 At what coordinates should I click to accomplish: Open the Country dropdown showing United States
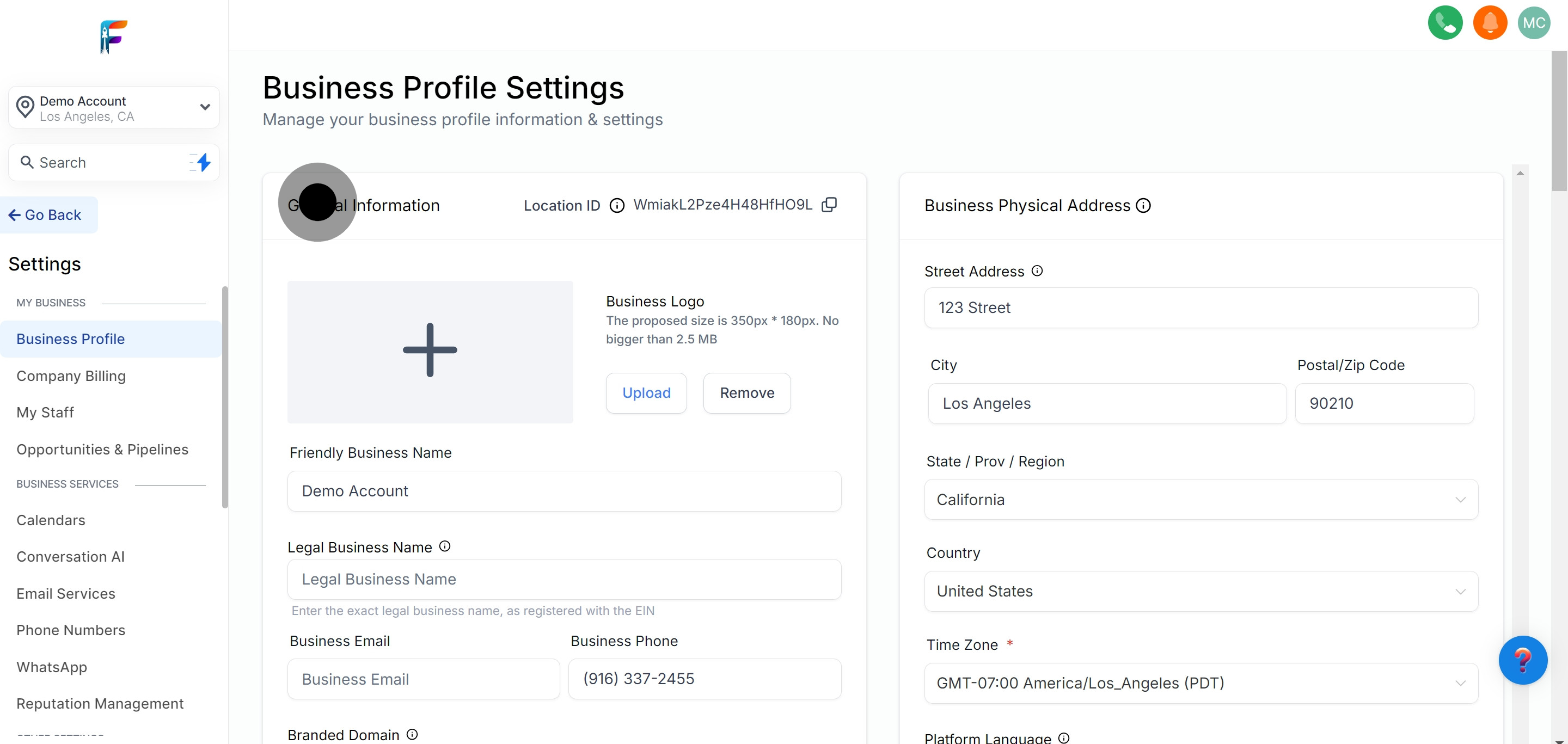(1200, 591)
